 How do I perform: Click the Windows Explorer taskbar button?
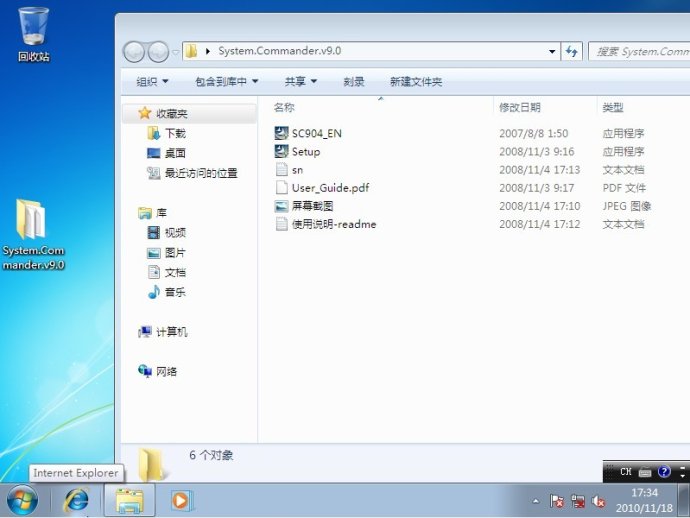coord(129,500)
